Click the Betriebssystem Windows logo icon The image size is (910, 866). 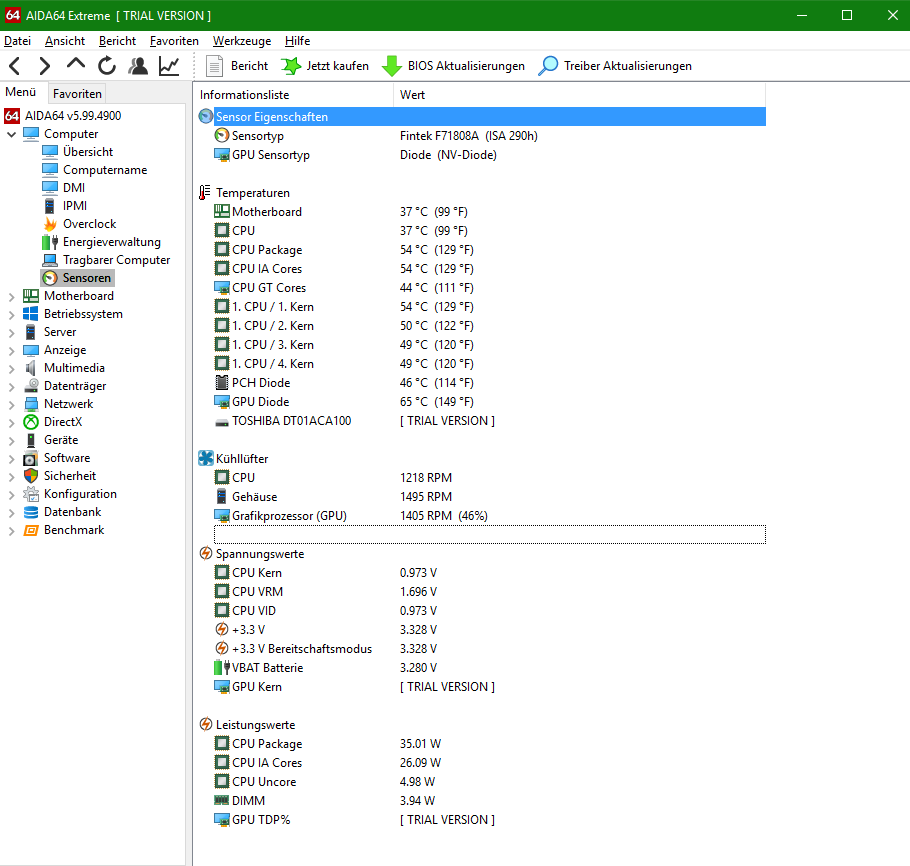(x=31, y=314)
